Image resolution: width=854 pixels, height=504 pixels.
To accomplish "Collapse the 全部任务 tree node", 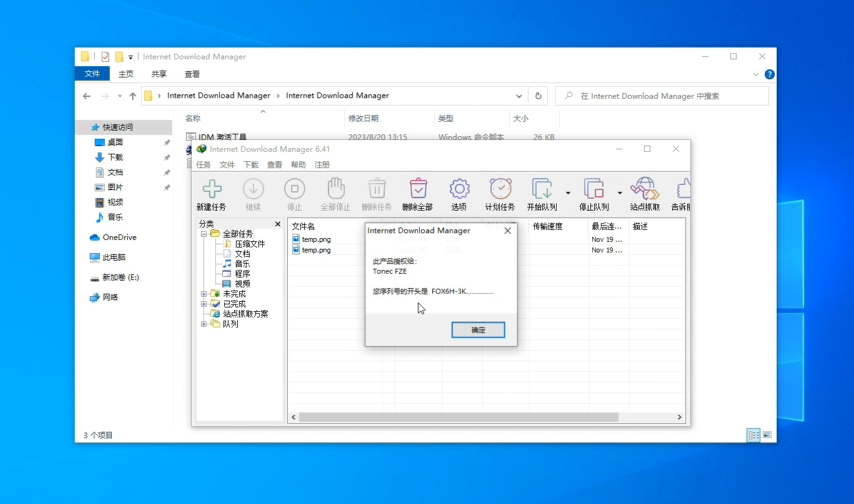I will pyautogui.click(x=204, y=234).
